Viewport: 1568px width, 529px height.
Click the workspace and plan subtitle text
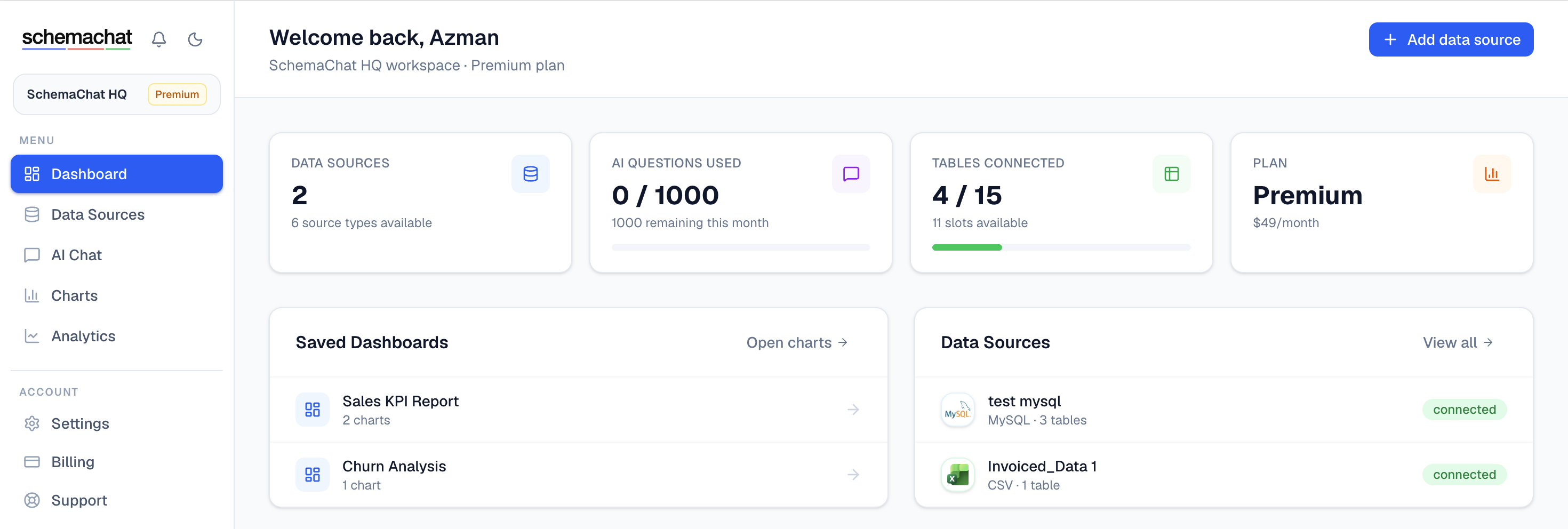[x=417, y=65]
